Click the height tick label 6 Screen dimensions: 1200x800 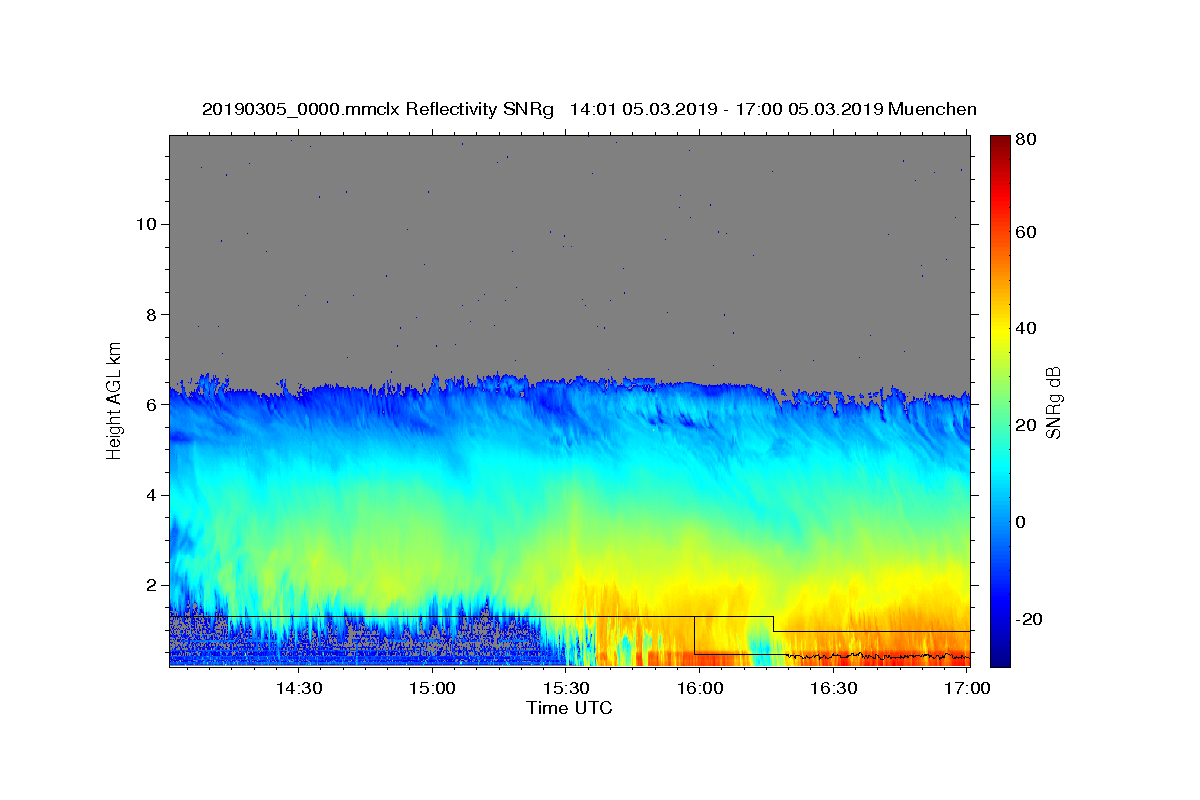click(x=149, y=404)
